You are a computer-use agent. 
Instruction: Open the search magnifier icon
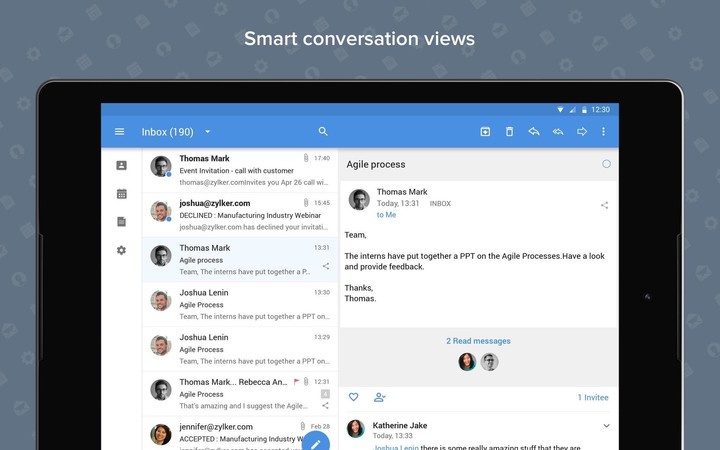coord(323,131)
